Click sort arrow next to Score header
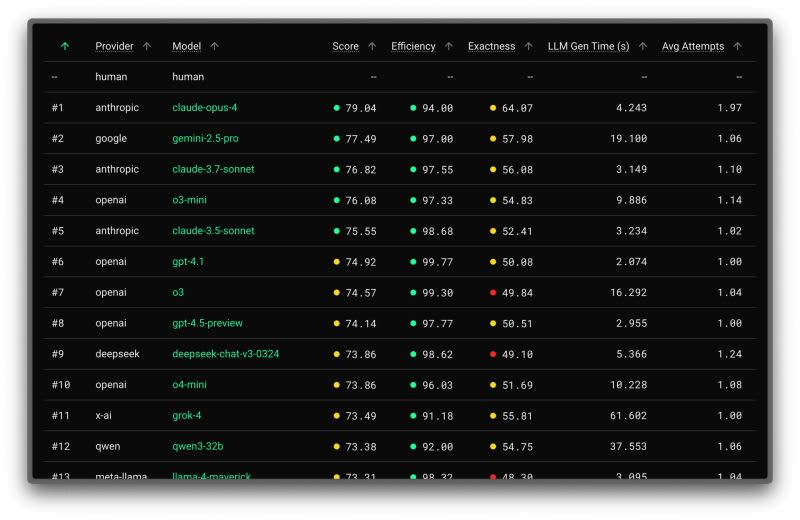Screen dimensions: 800x520 tap(372, 46)
